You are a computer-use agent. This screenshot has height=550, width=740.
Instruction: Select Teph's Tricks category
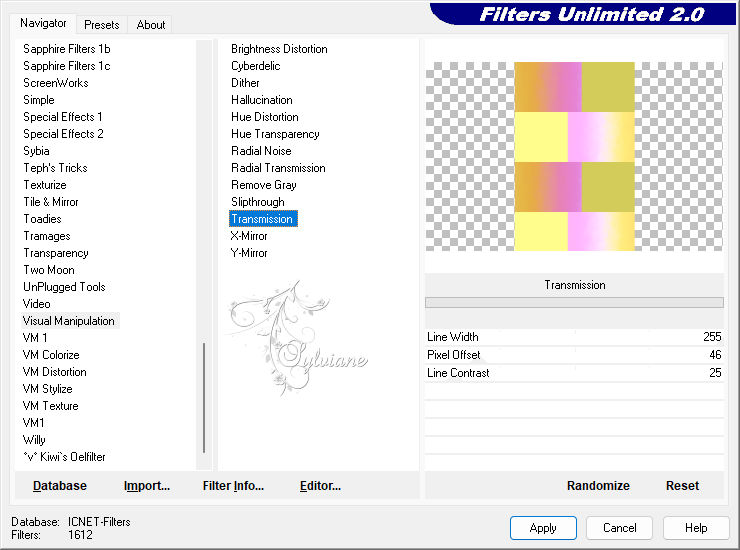pos(55,168)
